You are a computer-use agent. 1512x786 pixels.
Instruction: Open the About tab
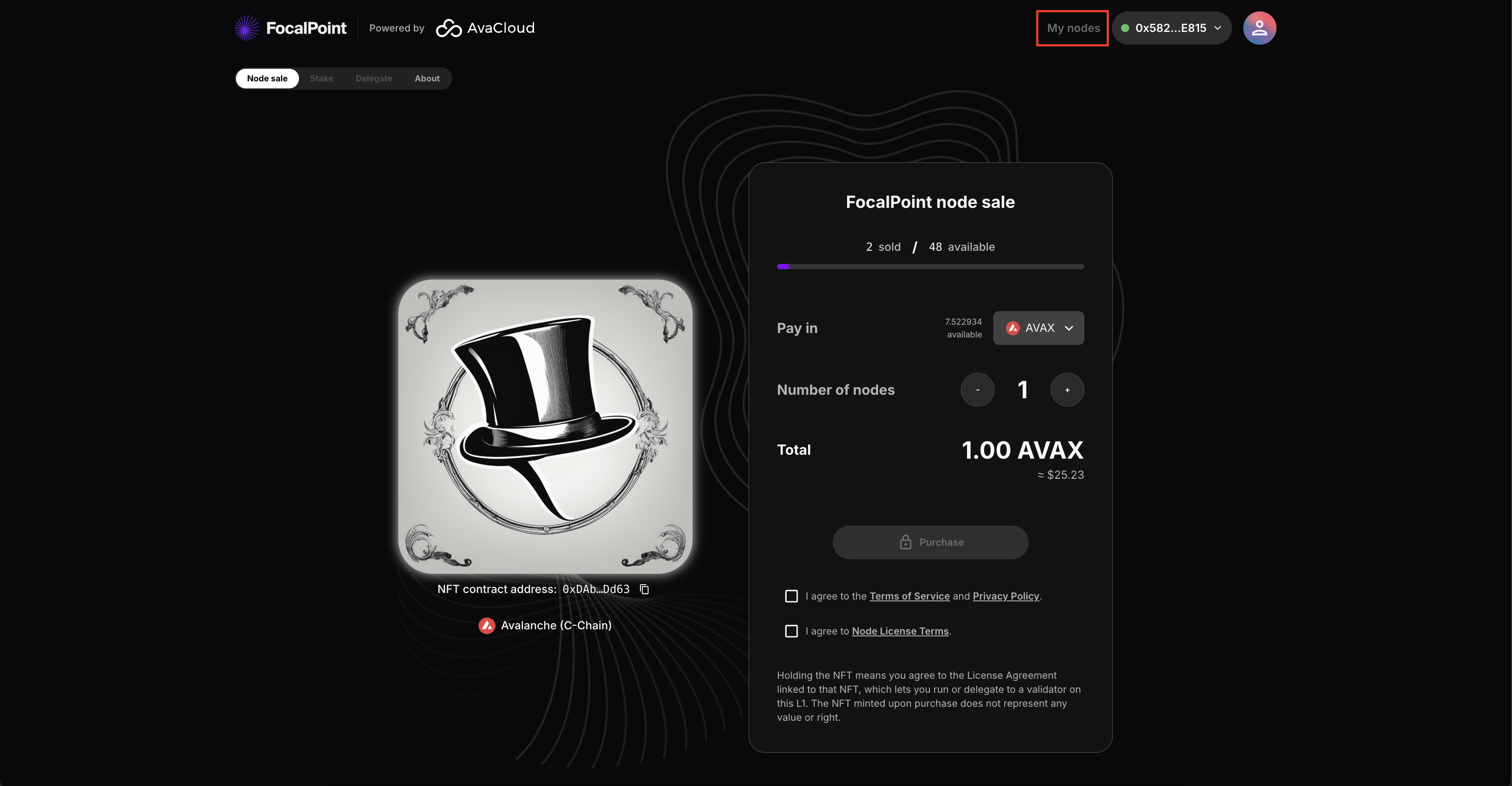(427, 79)
